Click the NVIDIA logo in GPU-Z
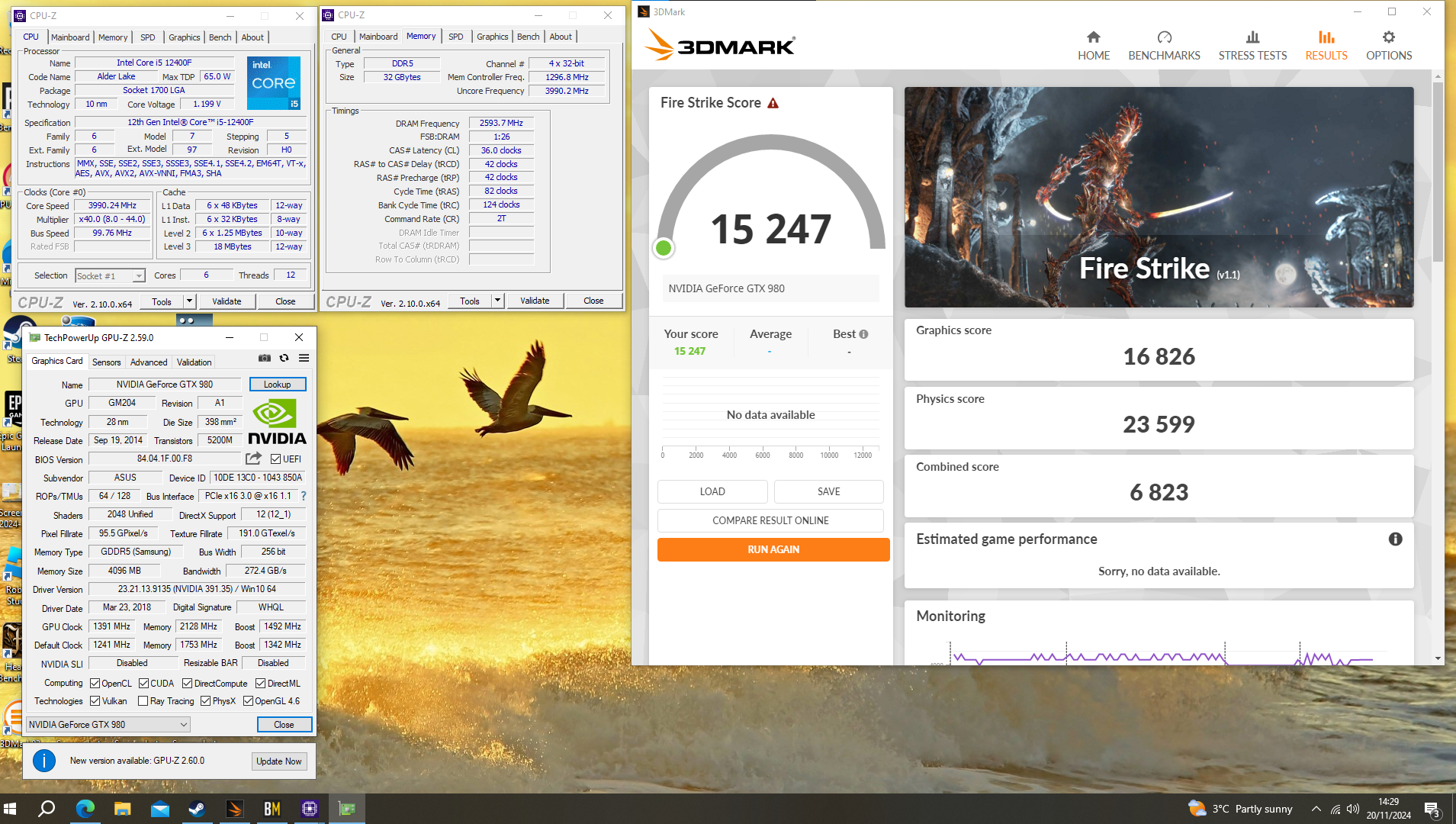The width and height of the screenshot is (1456, 824). pos(276,422)
